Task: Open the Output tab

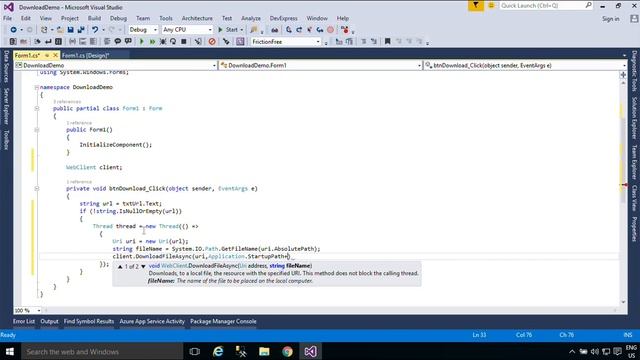Action: tap(49, 321)
